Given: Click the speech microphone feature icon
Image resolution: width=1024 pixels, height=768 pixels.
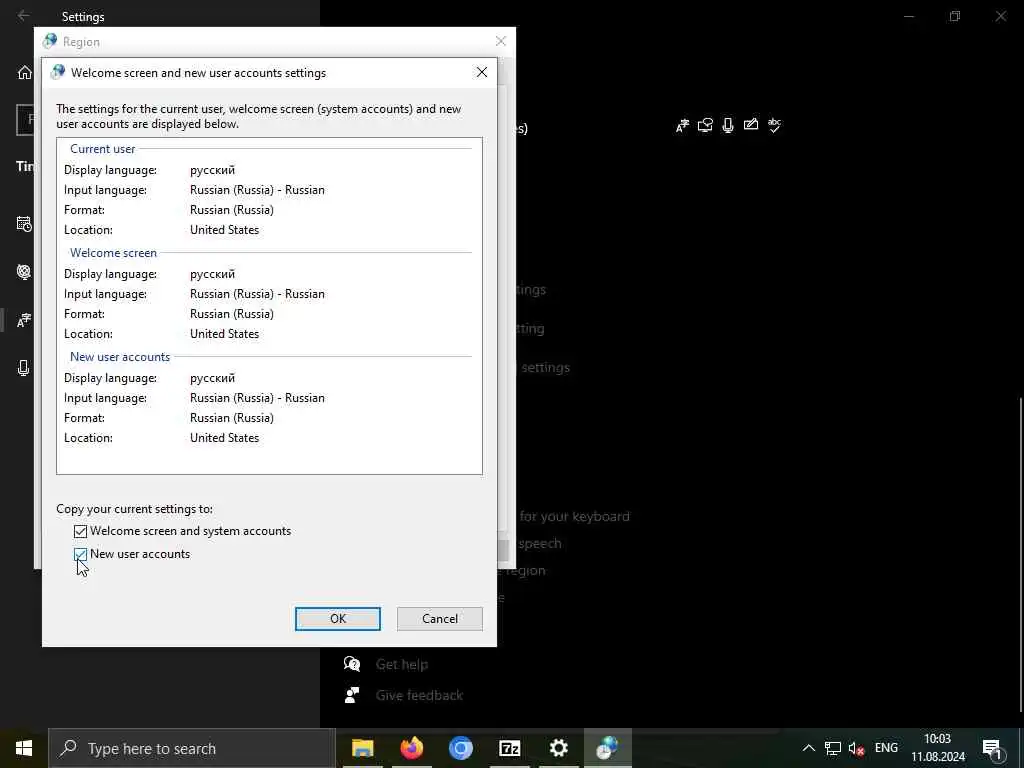Looking at the screenshot, I should point(728,125).
